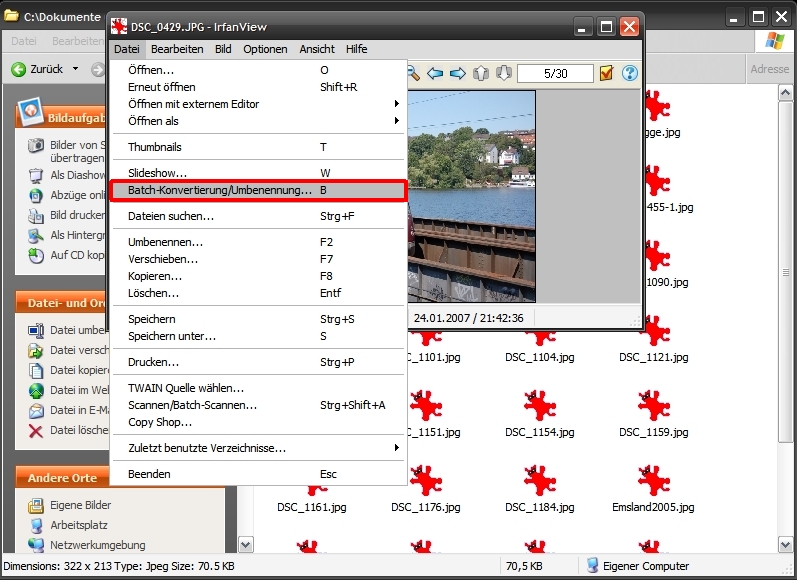Collapse the Bildaufgaben panel header

coord(62,117)
